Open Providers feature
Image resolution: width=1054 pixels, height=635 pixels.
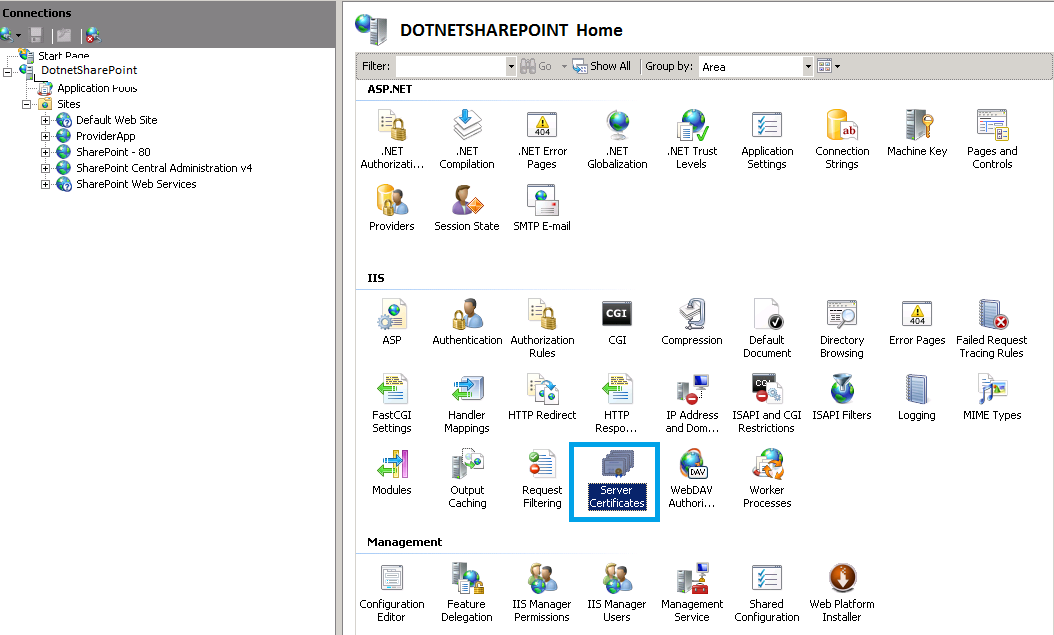(392, 208)
